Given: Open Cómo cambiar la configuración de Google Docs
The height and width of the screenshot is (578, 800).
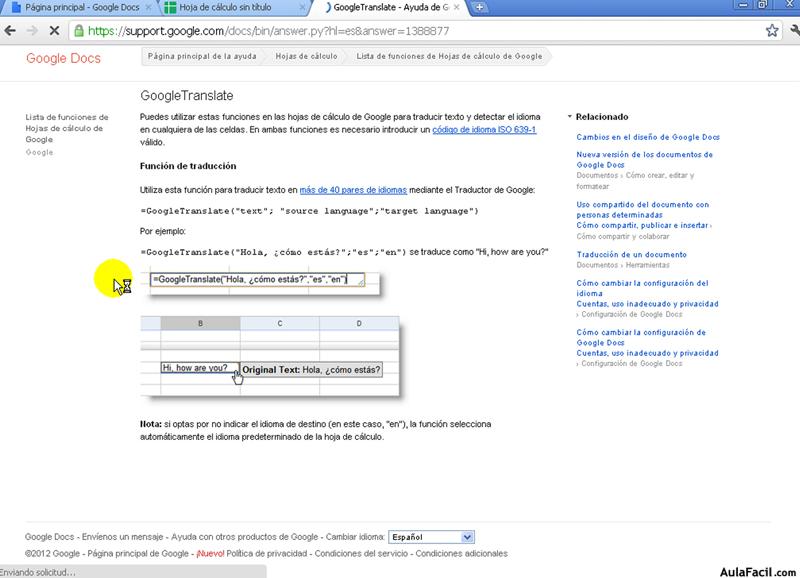Looking at the screenshot, I should (x=641, y=337).
